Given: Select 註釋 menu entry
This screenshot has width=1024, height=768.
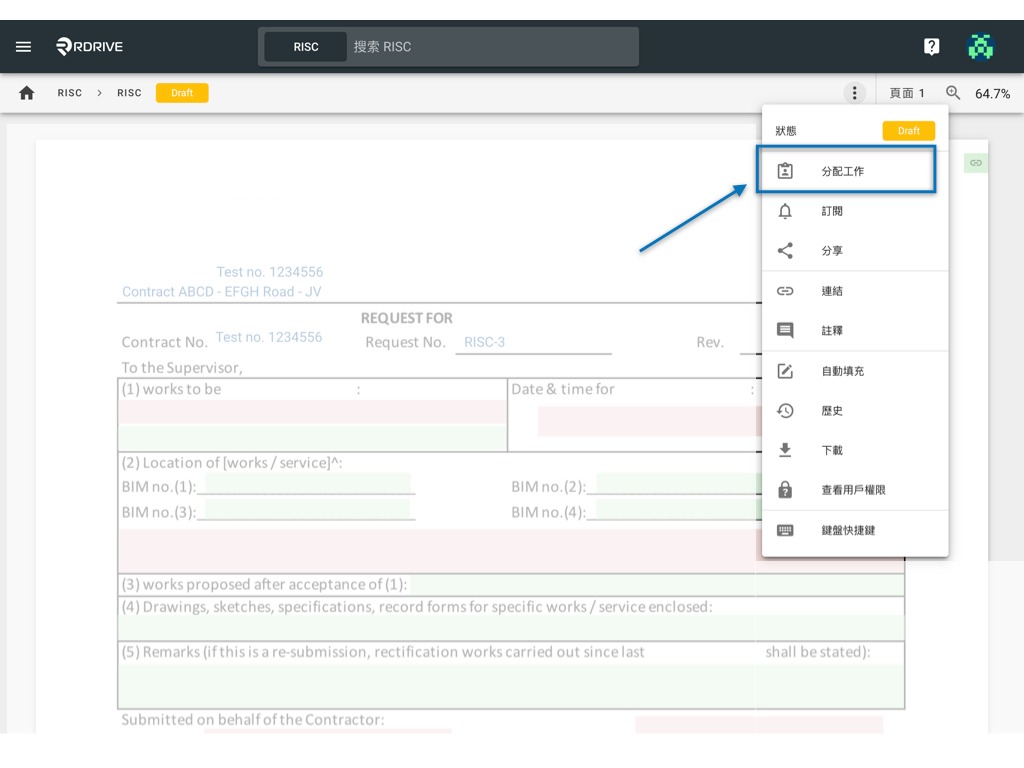Looking at the screenshot, I should click(x=855, y=330).
